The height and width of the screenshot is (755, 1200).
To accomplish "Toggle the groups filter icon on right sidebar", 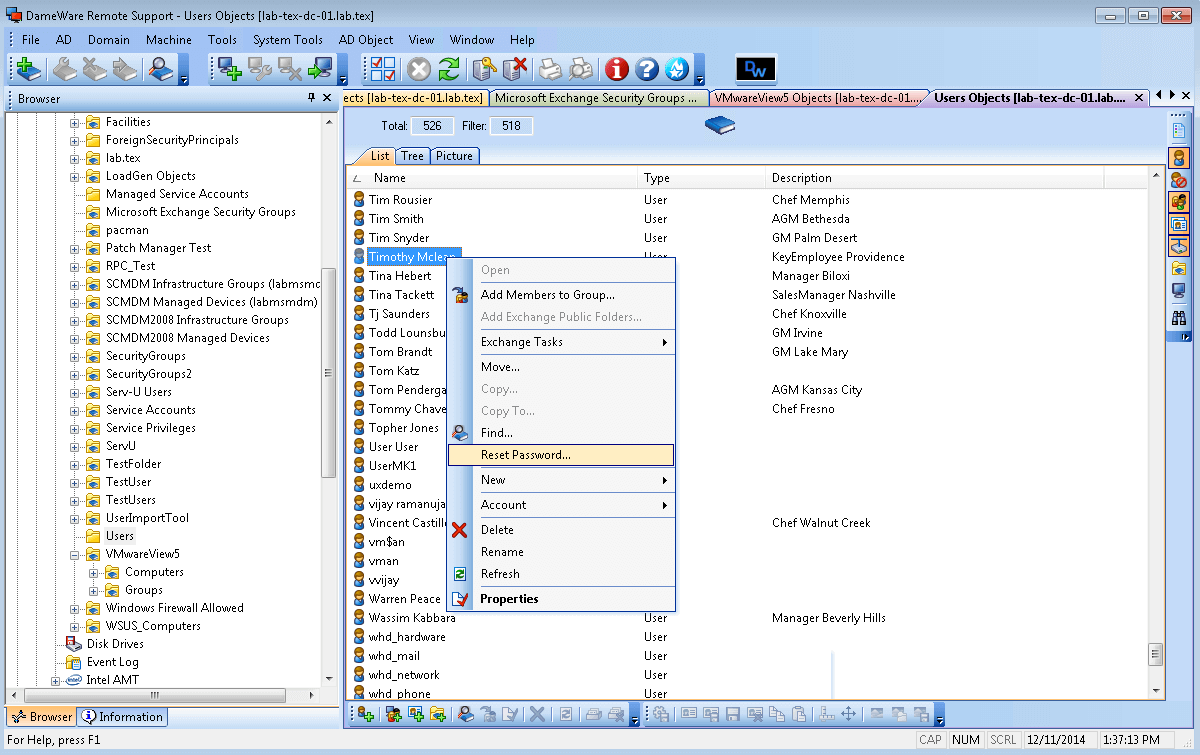I will [1179, 202].
